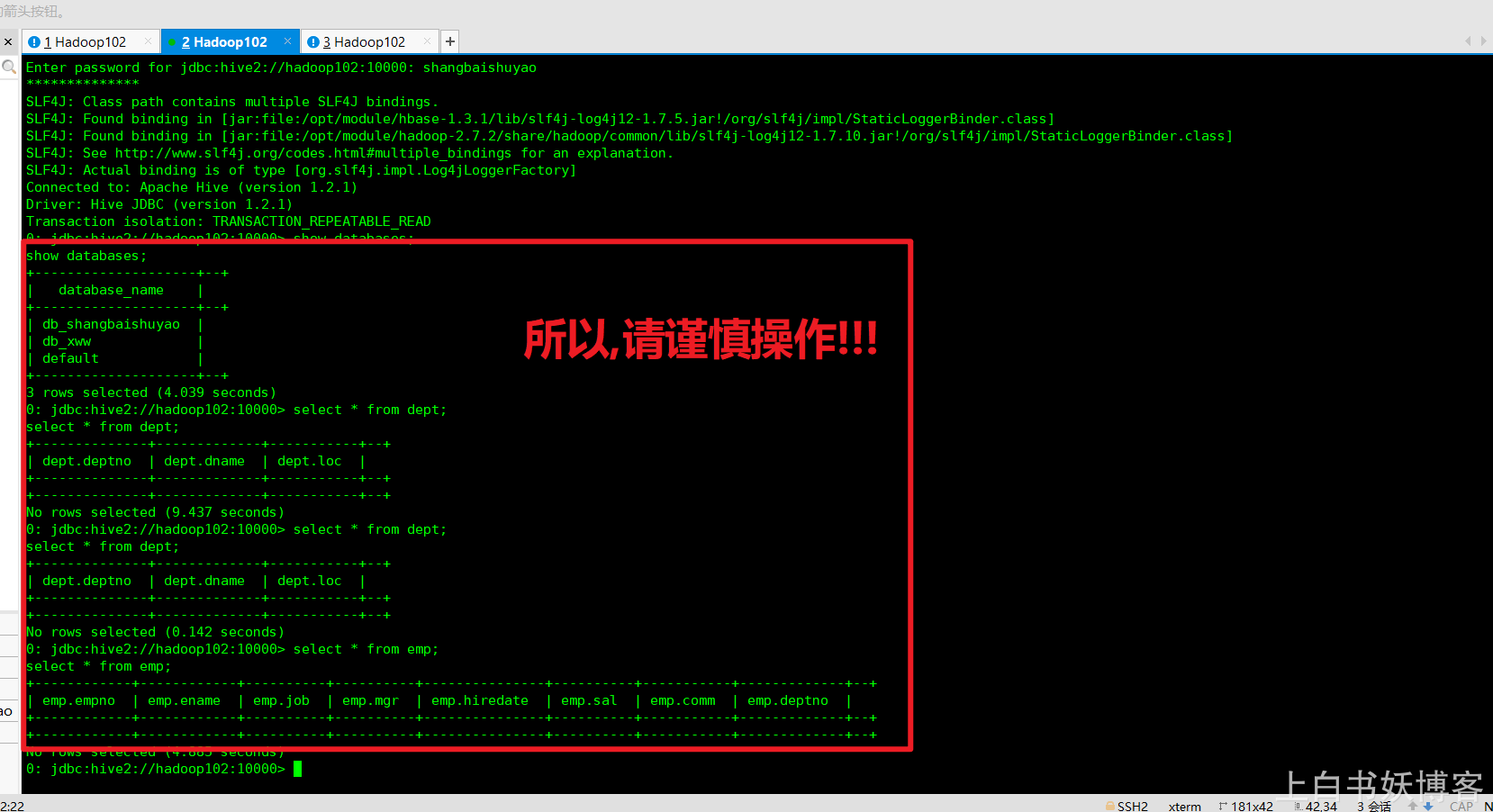Add a new session tab with plus button
Screen dimensions: 1493x812
(450, 41)
